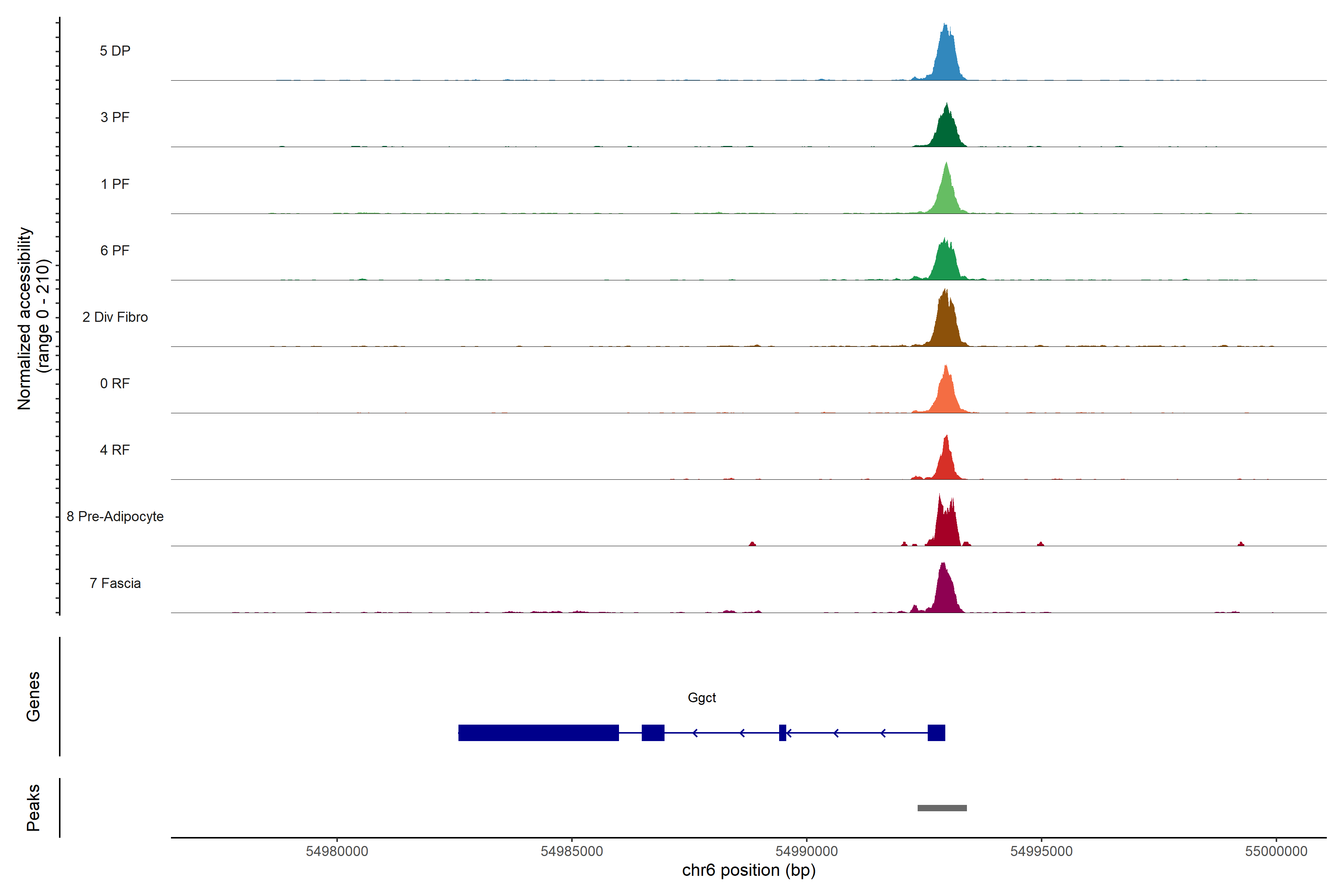Click the rightmost small Ggct exon
This screenshot has width=1344, height=896.
[x=936, y=732]
